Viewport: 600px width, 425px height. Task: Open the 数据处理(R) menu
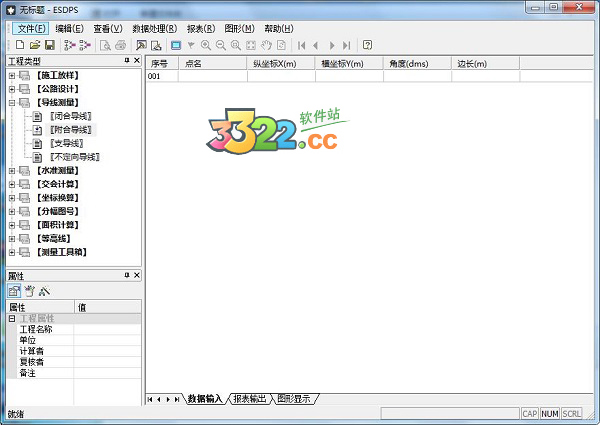[x=155, y=29]
